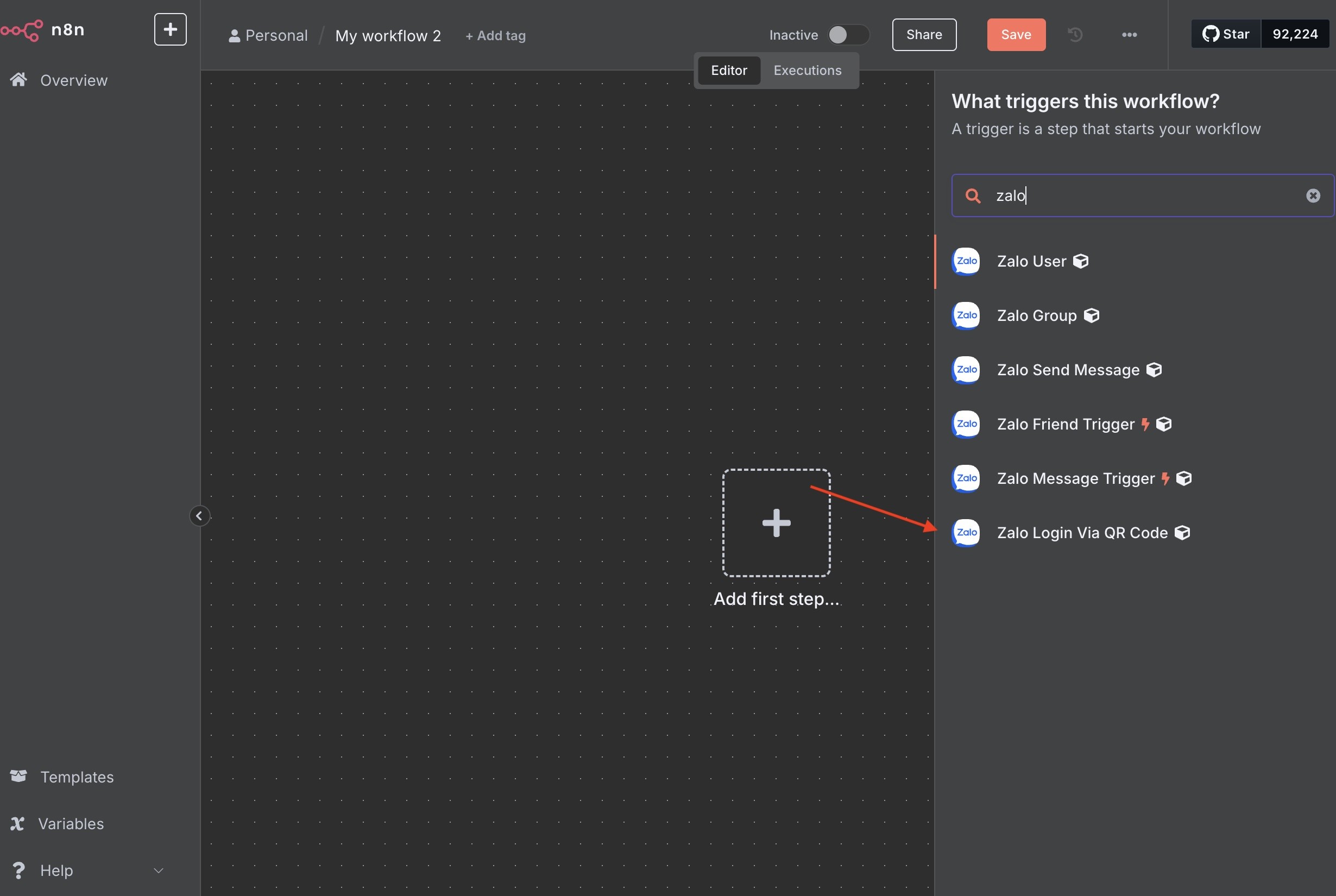The width and height of the screenshot is (1336, 896).
Task: Click the plus create-new button in sidebar
Action: tap(171, 29)
